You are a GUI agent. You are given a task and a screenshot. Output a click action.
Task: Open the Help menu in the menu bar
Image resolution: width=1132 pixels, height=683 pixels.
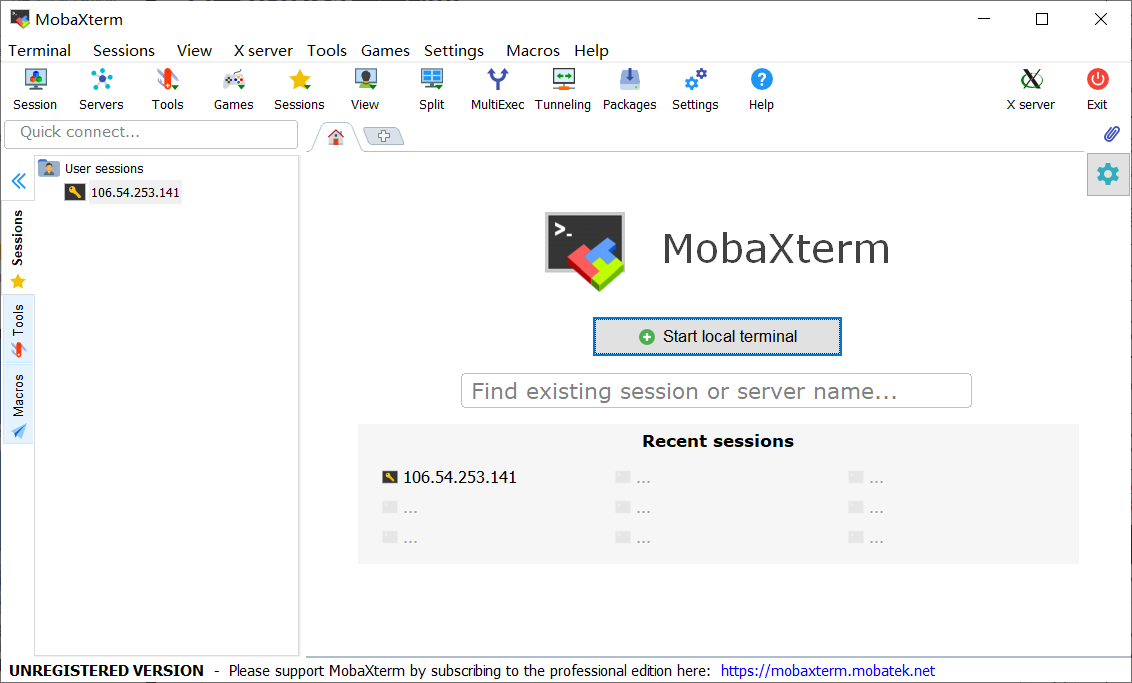[x=591, y=51]
